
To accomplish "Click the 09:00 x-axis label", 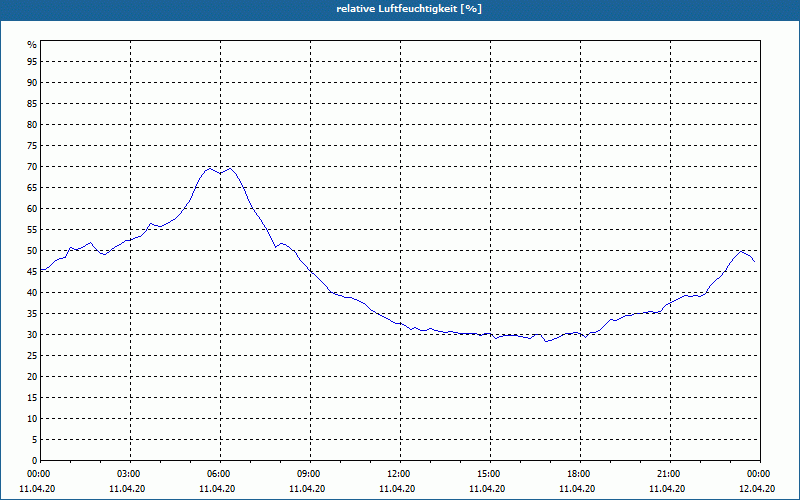I will 308,474.
